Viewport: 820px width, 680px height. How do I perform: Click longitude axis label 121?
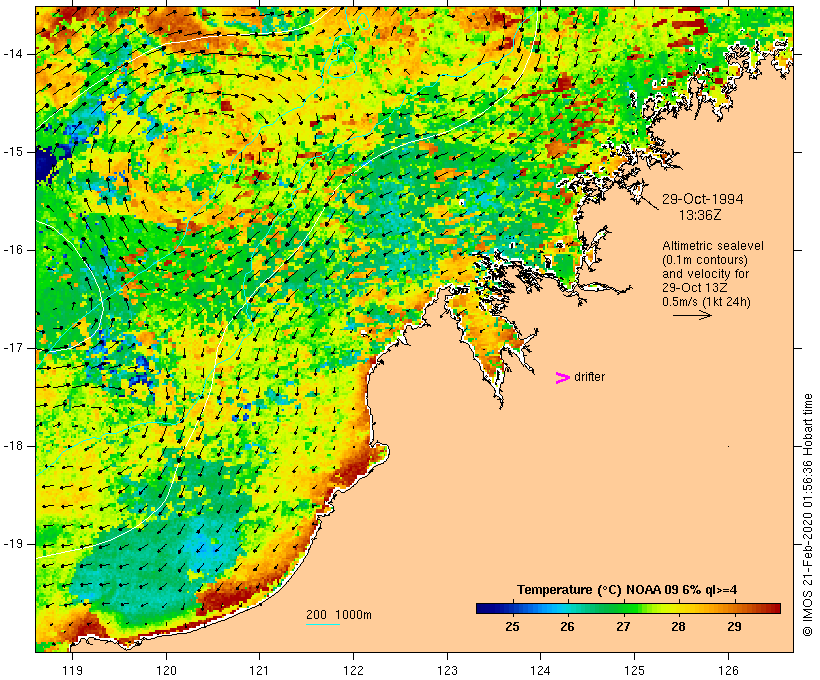259,670
